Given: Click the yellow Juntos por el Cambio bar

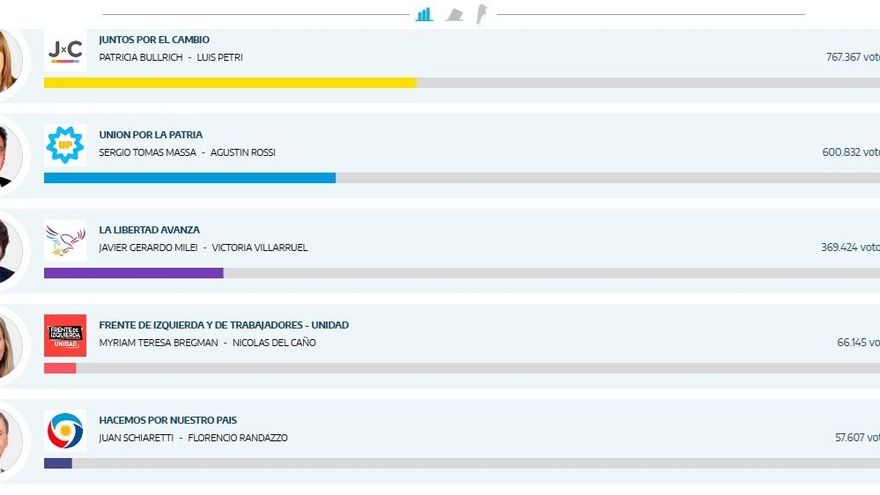Looking at the screenshot, I should click(x=231, y=83).
